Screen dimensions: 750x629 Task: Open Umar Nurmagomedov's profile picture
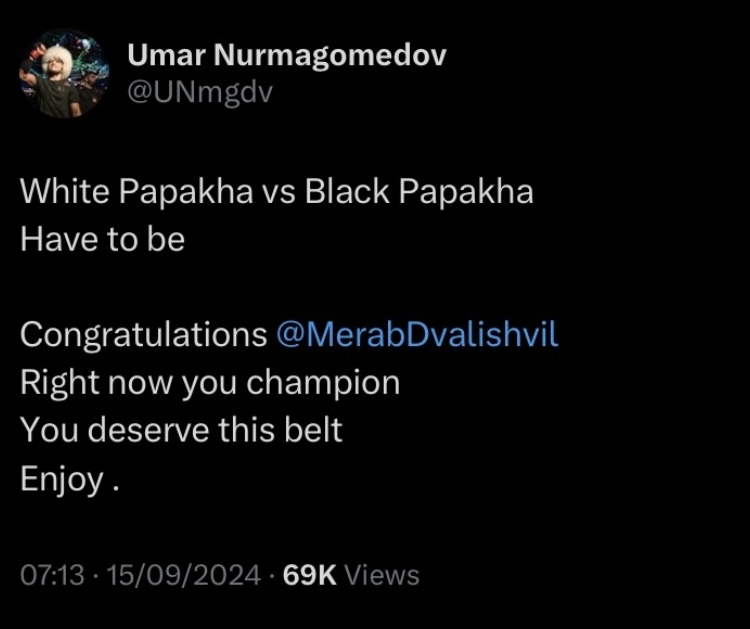click(x=64, y=73)
